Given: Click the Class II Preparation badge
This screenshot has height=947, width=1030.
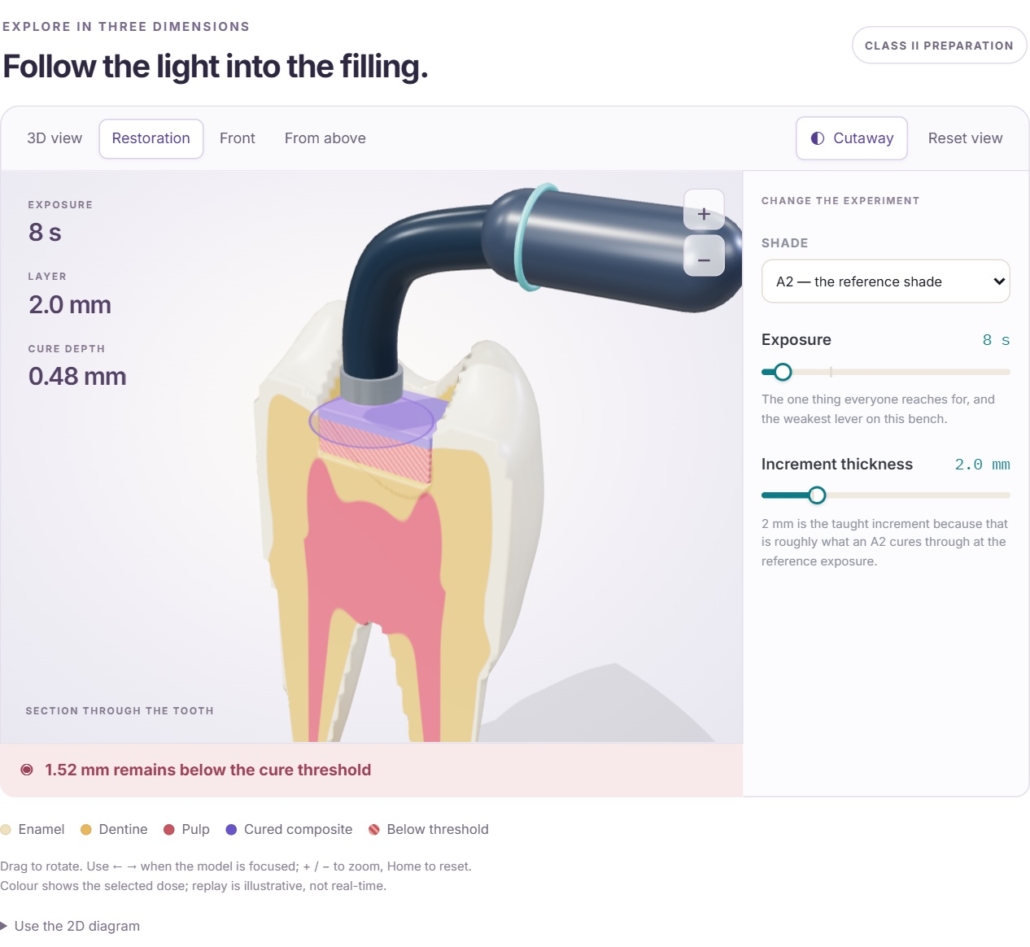Looking at the screenshot, I should coord(939,45).
